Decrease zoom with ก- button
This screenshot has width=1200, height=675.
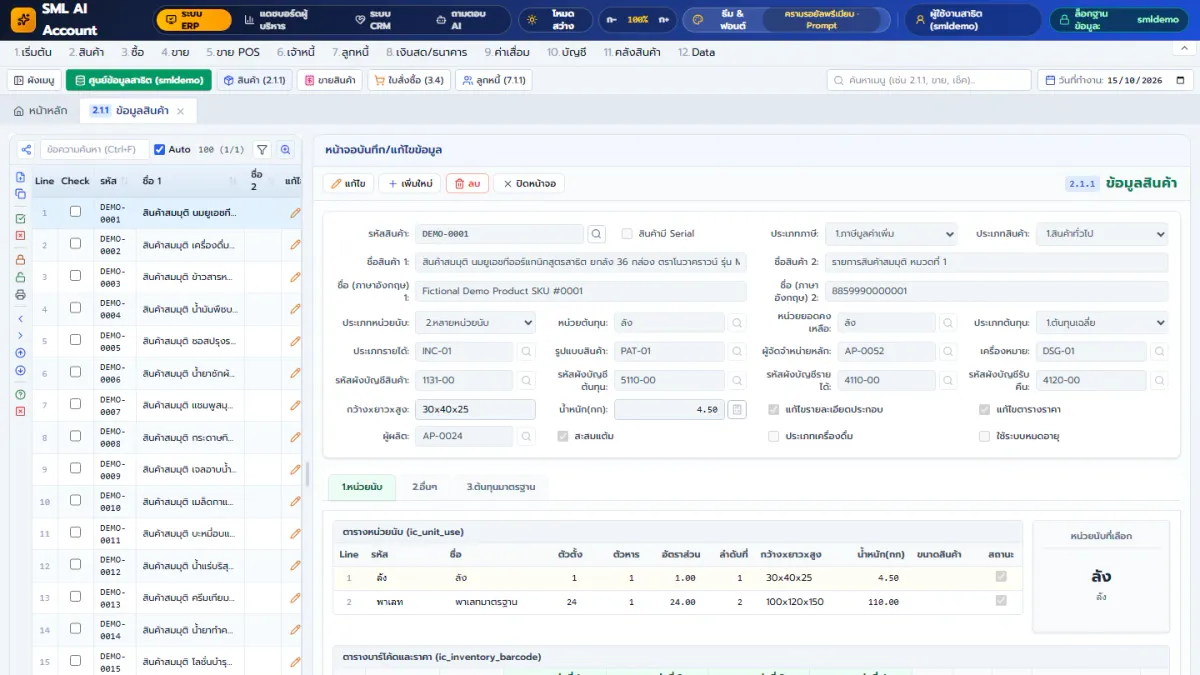pos(610,20)
